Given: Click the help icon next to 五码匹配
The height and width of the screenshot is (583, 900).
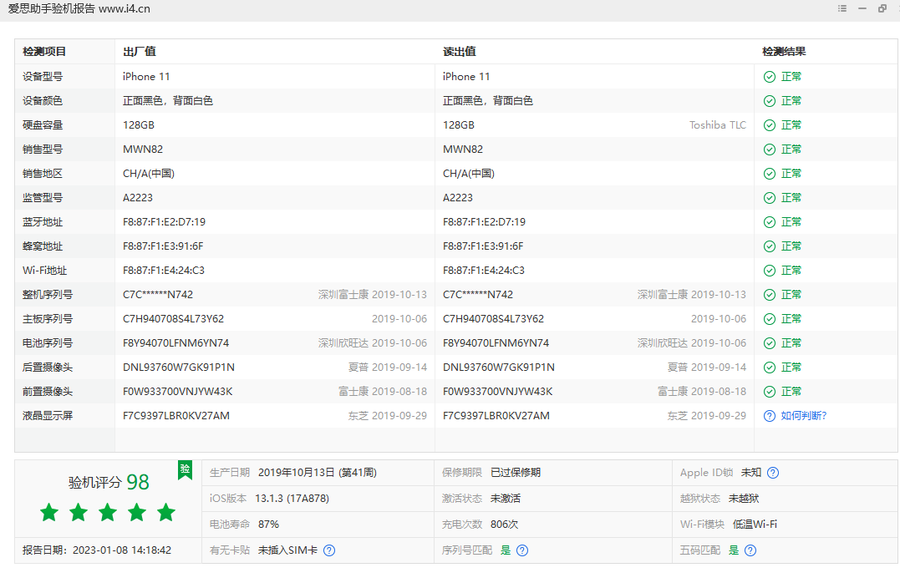Looking at the screenshot, I should pyautogui.click(x=750, y=550).
